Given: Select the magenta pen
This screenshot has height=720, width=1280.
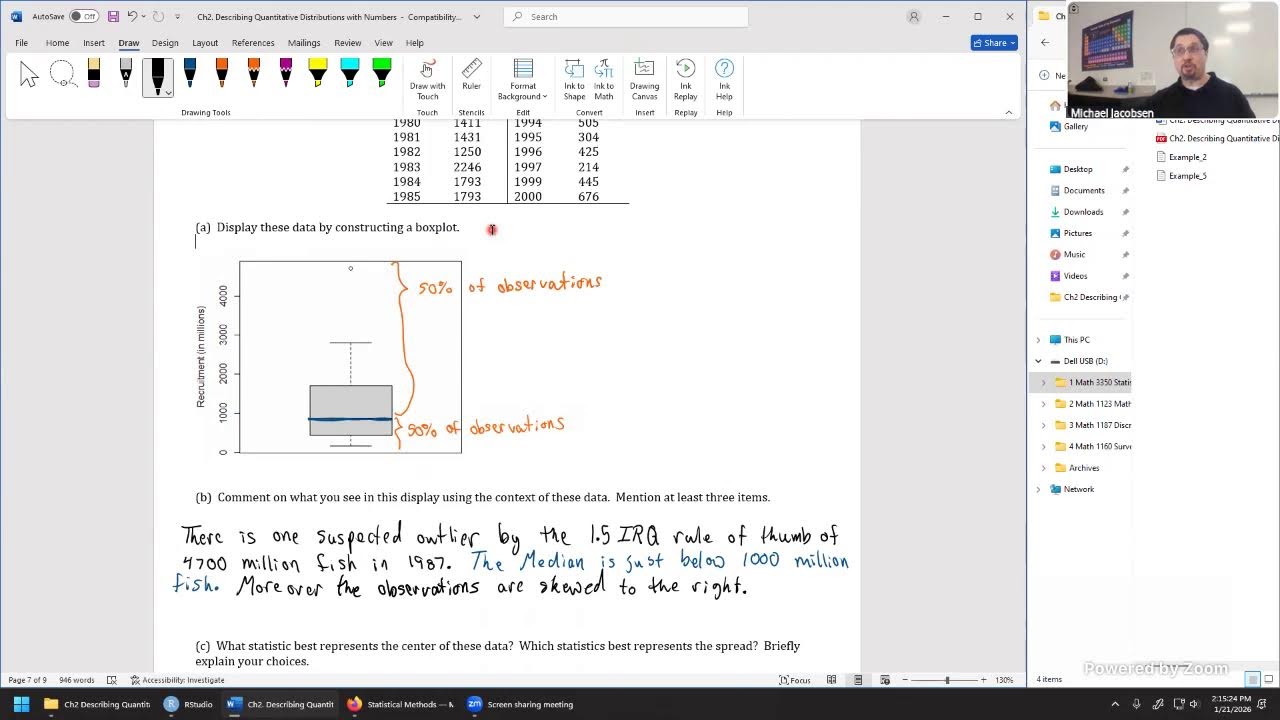Looking at the screenshot, I should coord(286,75).
